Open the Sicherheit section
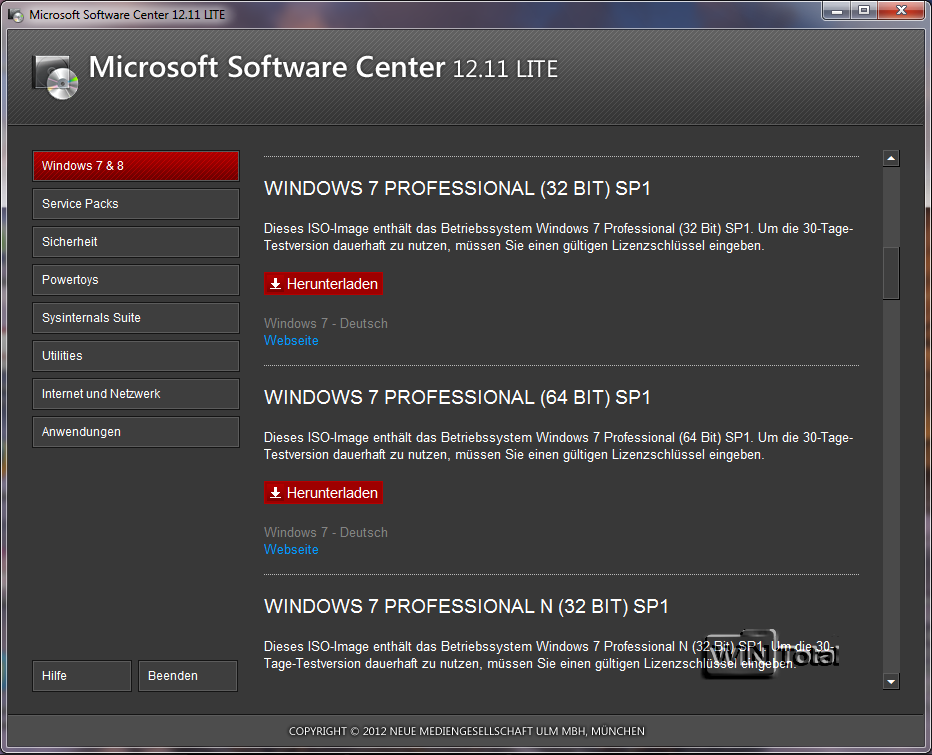 (136, 242)
